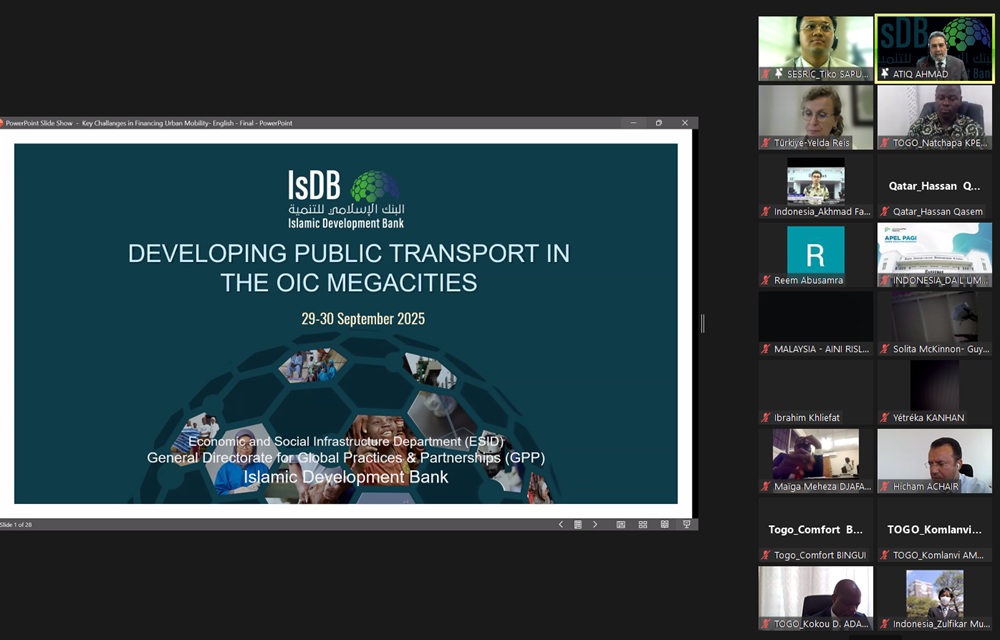Switch to Reading View icon
1000x640 pixels.
(x=664, y=524)
